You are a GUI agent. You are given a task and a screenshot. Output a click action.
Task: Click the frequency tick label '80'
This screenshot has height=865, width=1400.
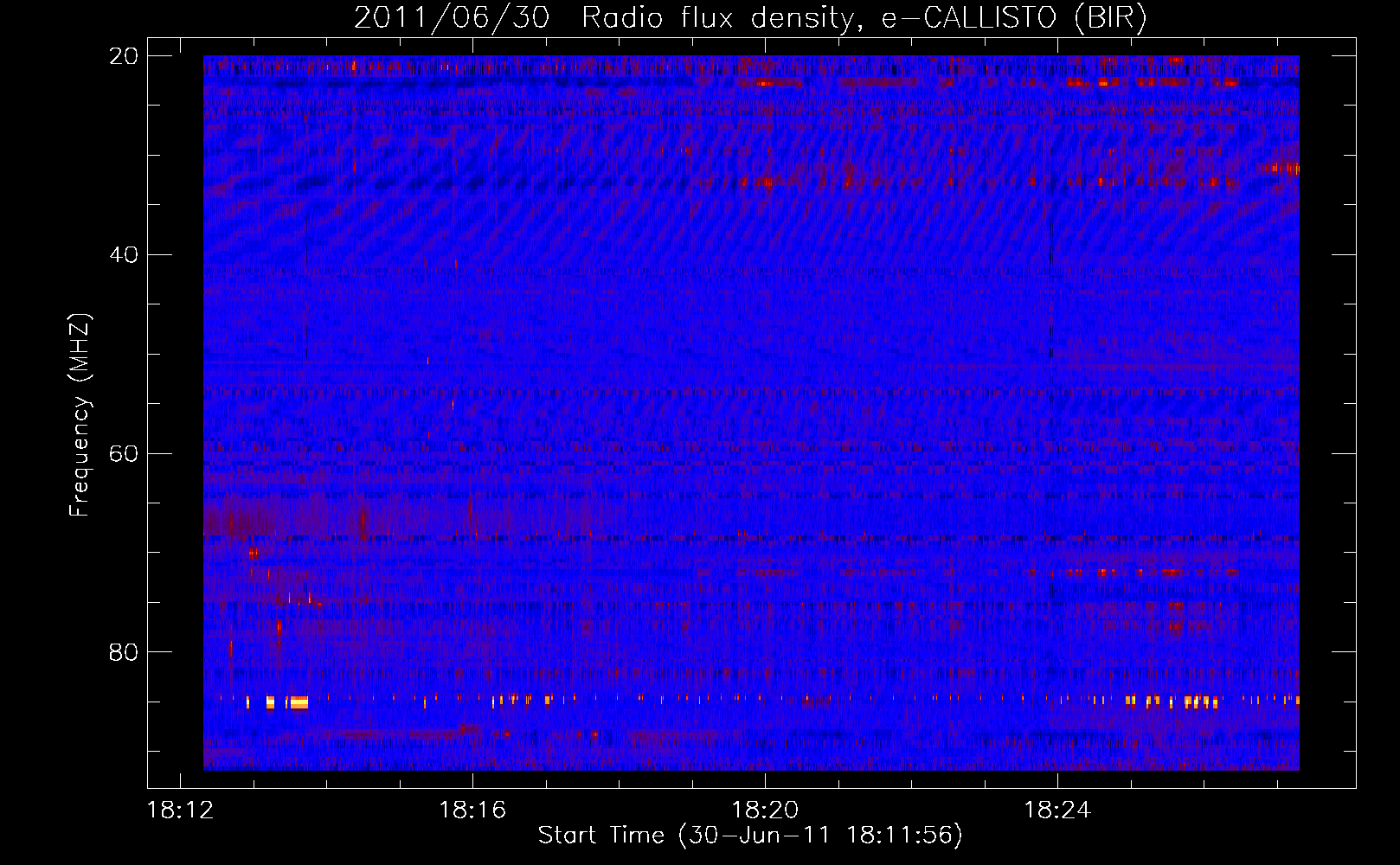(x=124, y=652)
